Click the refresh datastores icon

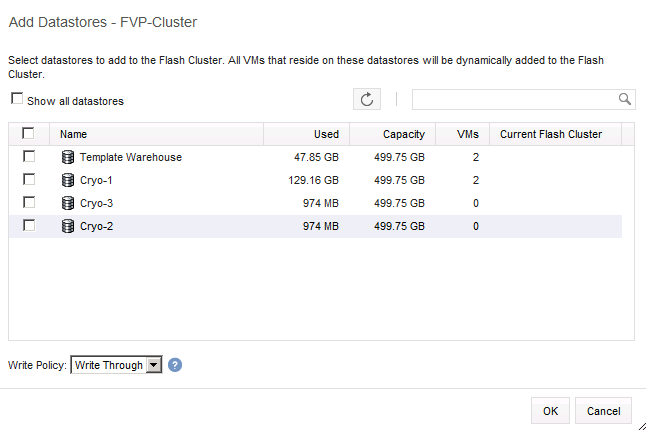(367, 99)
